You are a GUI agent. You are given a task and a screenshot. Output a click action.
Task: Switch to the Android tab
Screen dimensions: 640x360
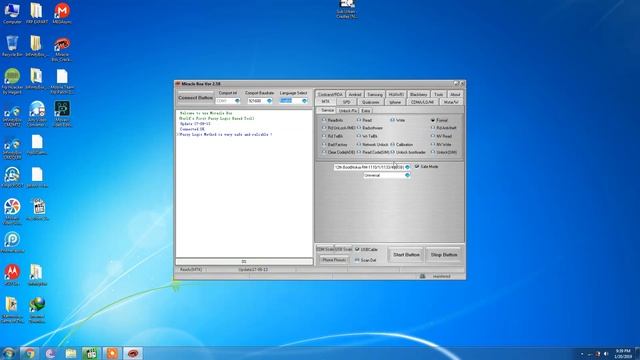pos(355,94)
